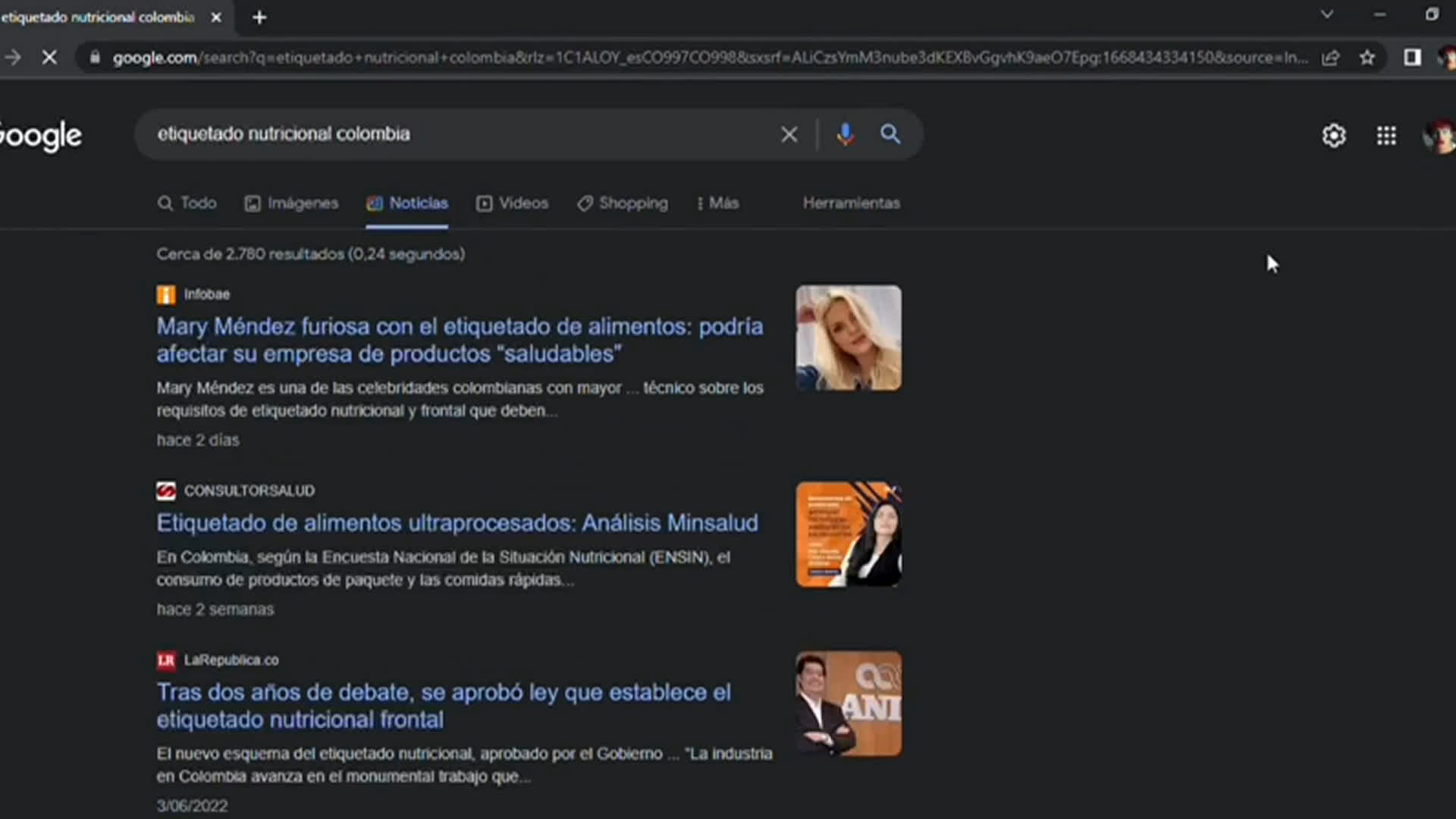Open Etiquetado de alimentos ultraprocesados article

click(x=457, y=522)
